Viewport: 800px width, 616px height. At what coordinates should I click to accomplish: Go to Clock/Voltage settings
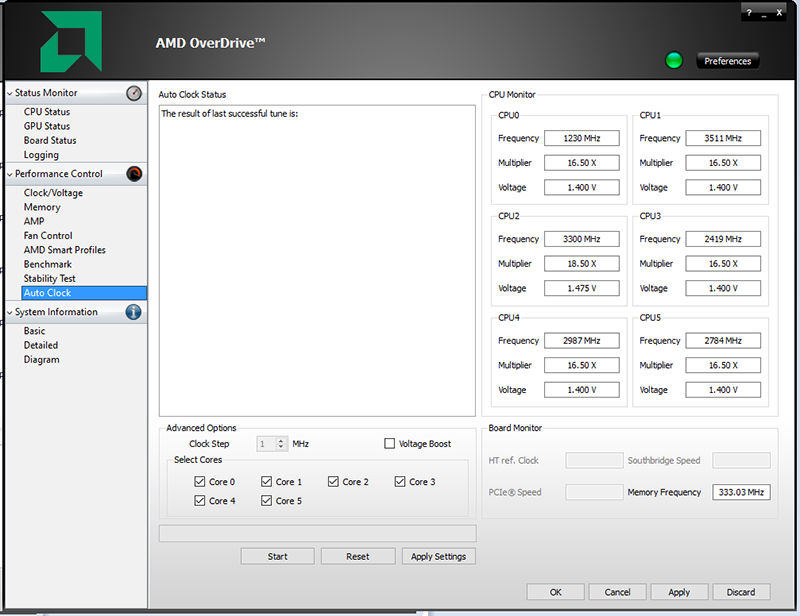tap(53, 193)
